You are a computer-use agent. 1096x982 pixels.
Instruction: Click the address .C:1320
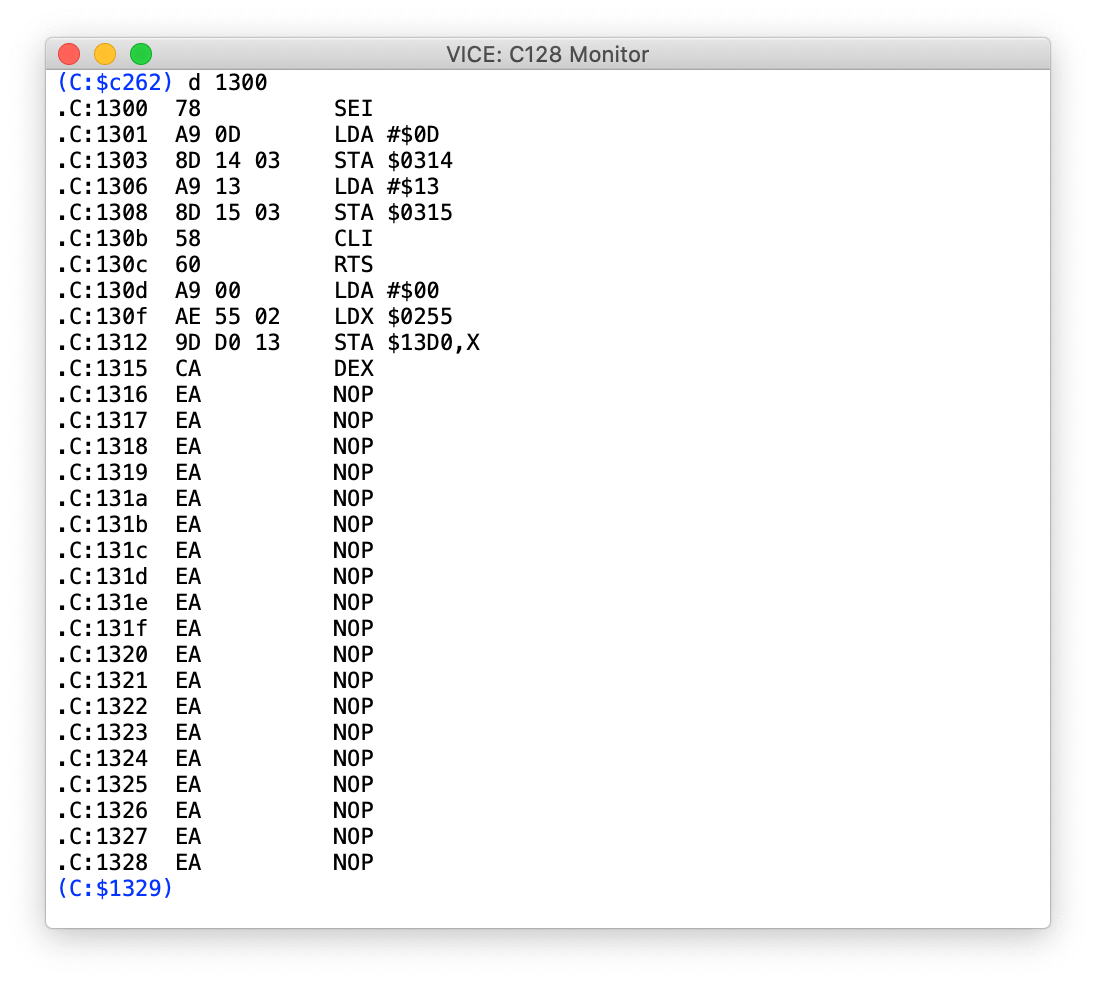103,654
